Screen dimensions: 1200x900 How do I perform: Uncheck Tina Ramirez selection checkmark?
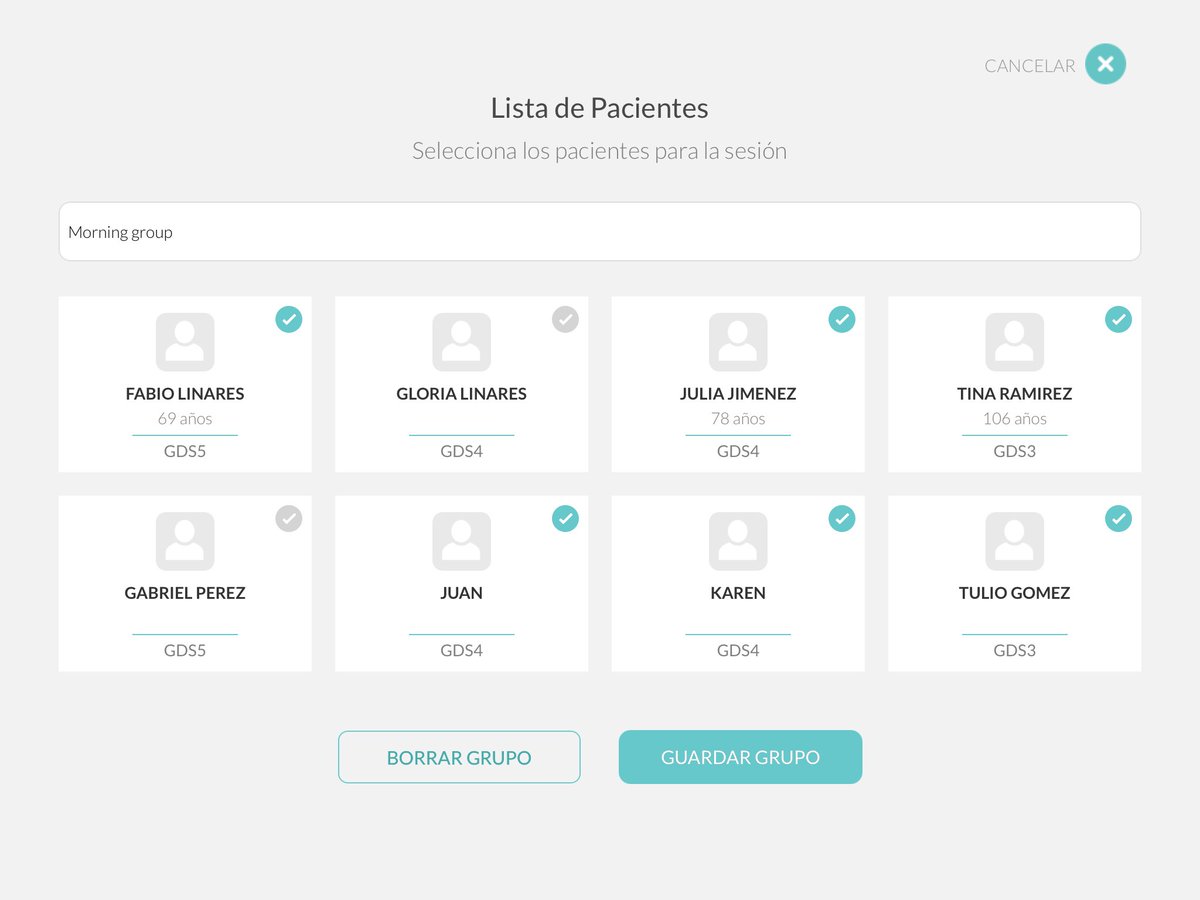point(1118,319)
